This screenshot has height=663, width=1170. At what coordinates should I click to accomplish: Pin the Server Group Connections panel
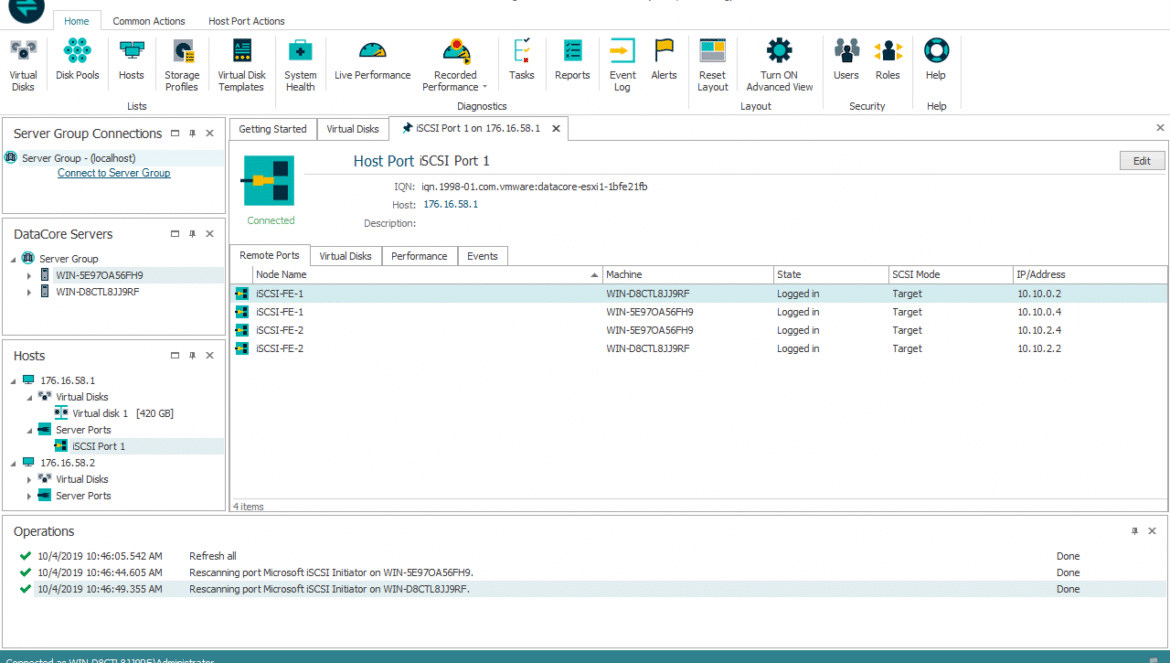[193, 133]
